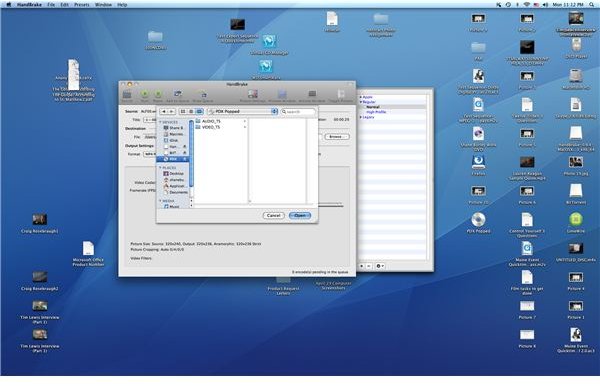
Task: Click the Browse button in HandBrake
Action: (337, 137)
